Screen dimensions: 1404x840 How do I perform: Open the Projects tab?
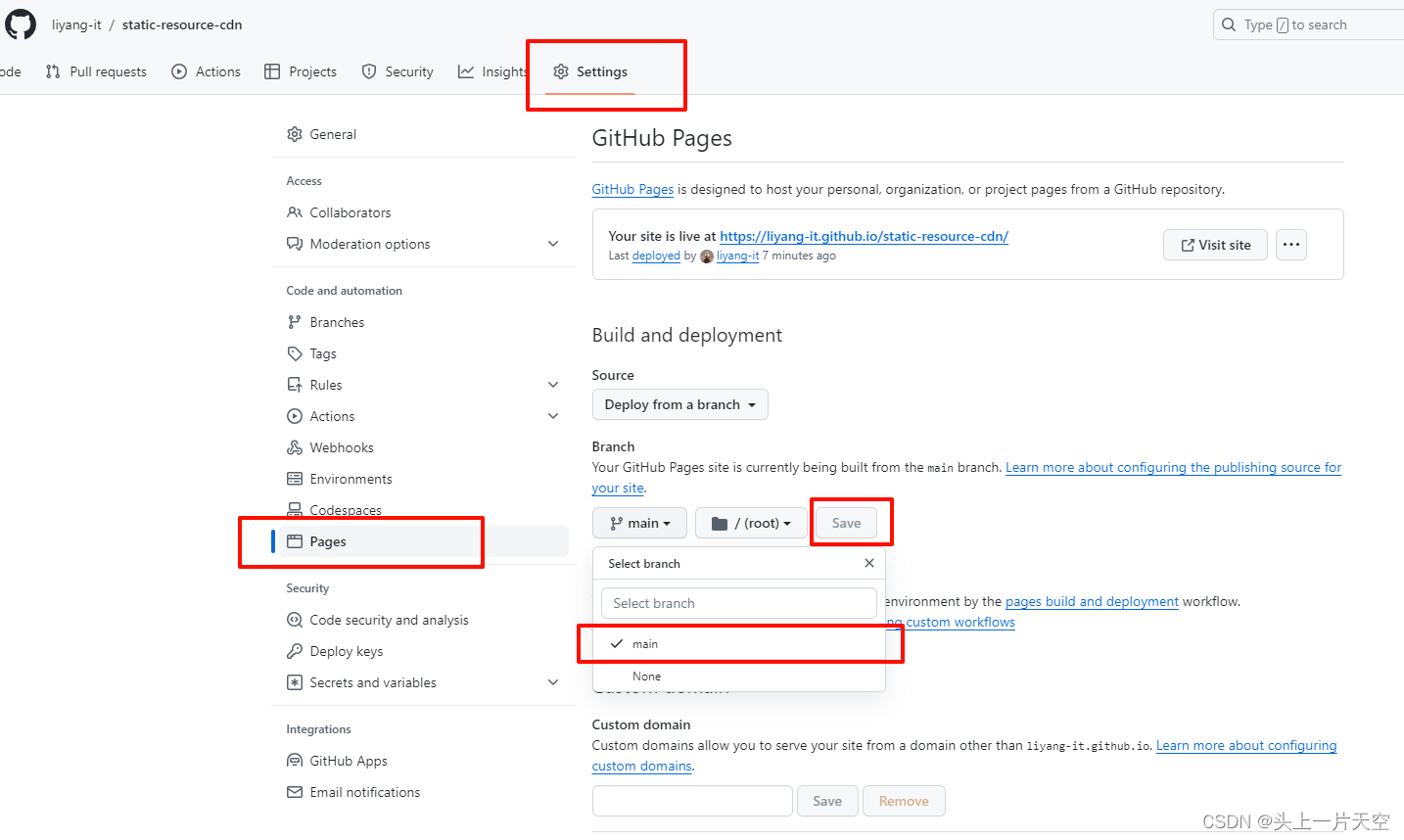tap(301, 71)
